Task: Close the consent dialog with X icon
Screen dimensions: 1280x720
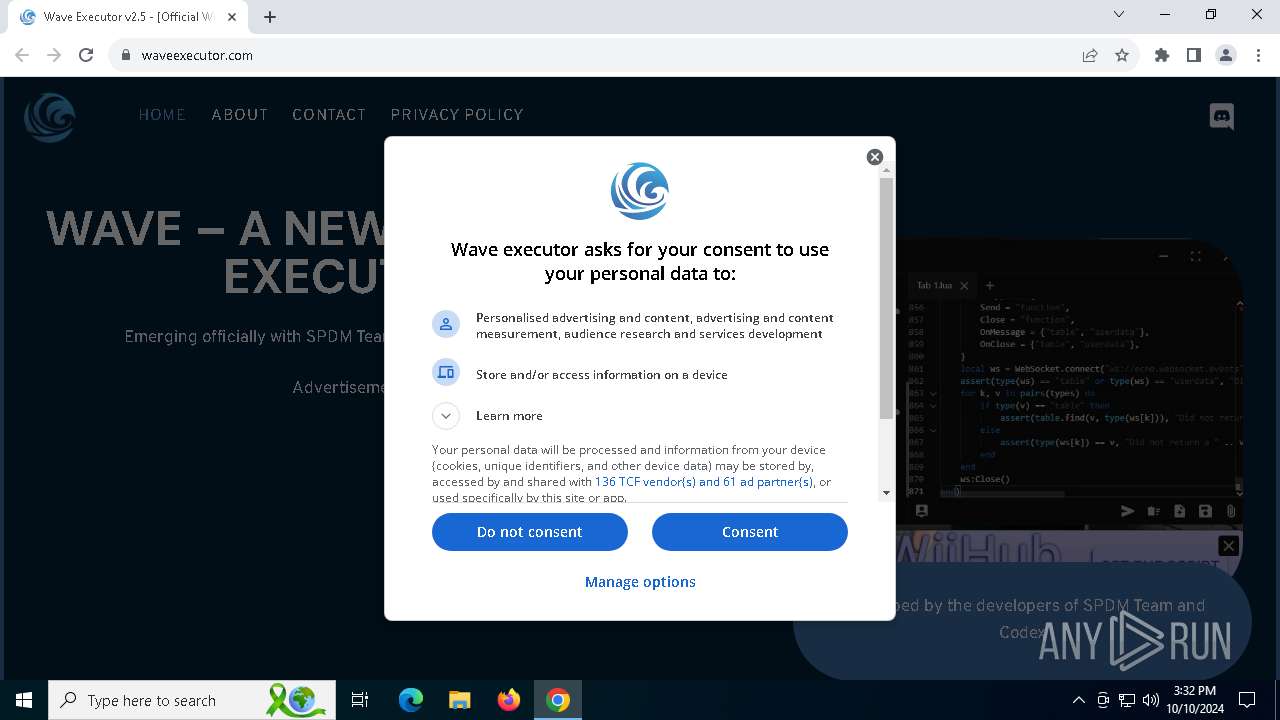Action: (x=875, y=157)
